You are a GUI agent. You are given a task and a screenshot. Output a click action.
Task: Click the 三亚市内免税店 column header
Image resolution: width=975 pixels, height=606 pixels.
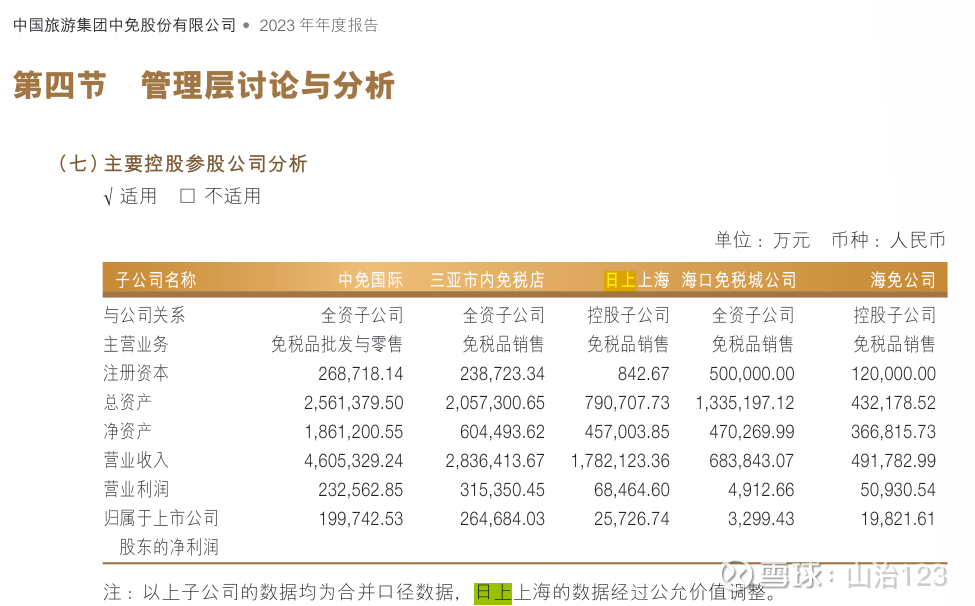[x=488, y=280]
